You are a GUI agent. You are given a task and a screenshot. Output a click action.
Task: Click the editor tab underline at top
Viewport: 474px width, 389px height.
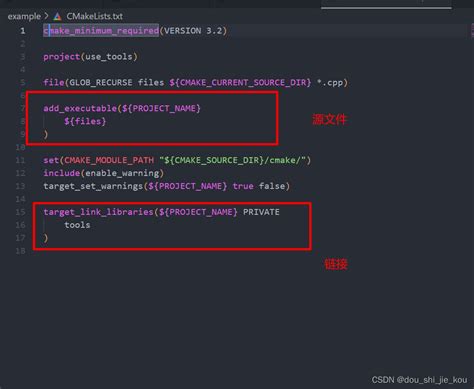point(386,7)
